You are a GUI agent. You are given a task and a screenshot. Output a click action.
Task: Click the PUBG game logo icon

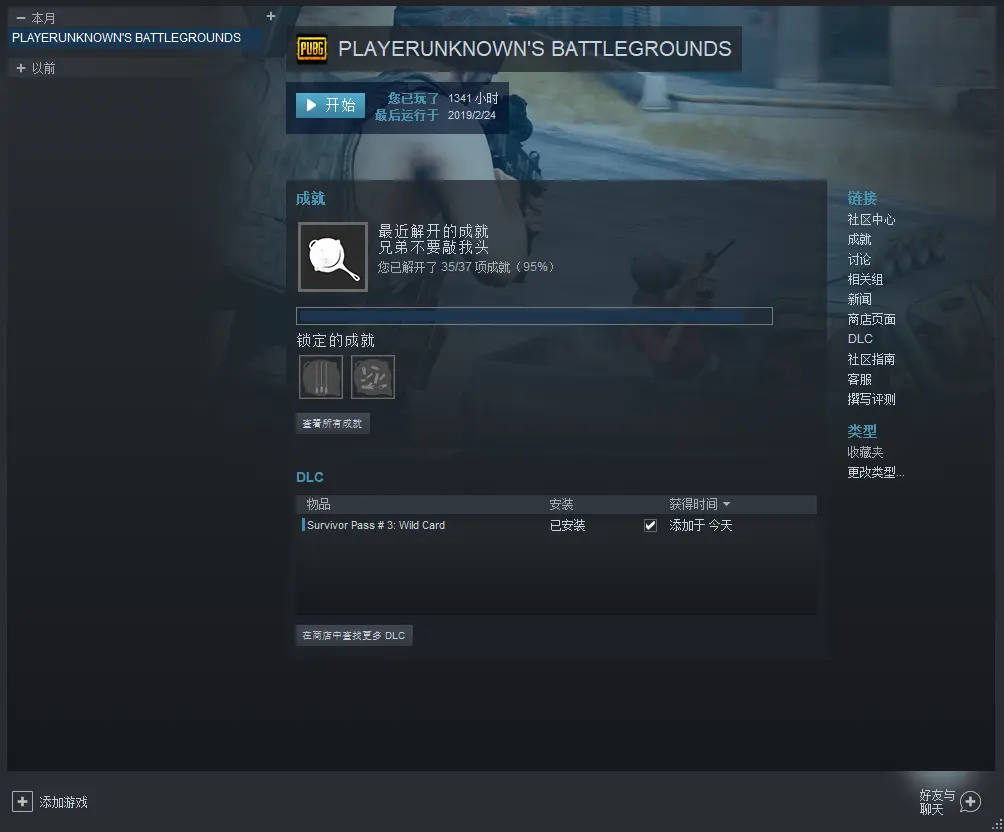[312, 49]
